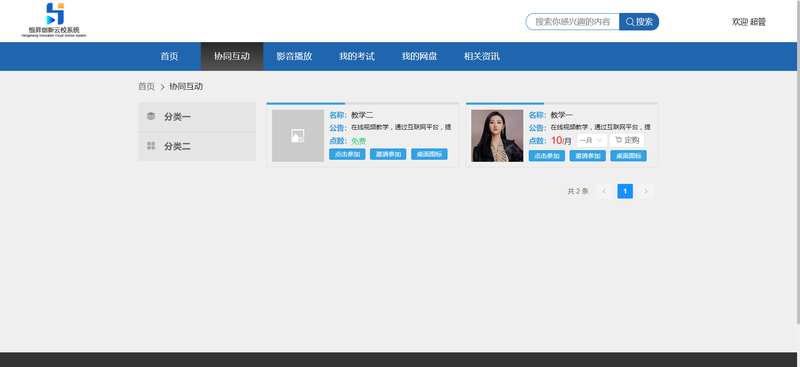Select the 分类一 category
The height and width of the screenshot is (367, 800).
click(197, 117)
